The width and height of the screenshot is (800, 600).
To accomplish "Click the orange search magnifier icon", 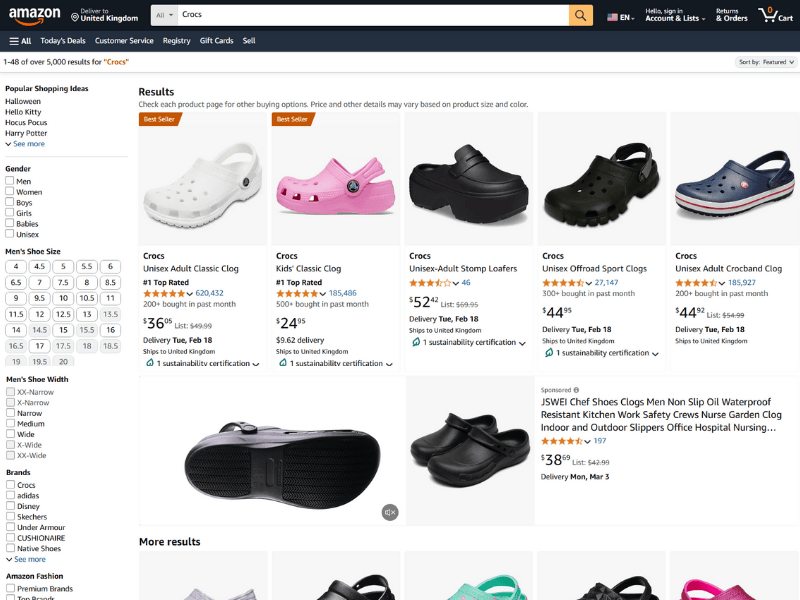I will 580,15.
